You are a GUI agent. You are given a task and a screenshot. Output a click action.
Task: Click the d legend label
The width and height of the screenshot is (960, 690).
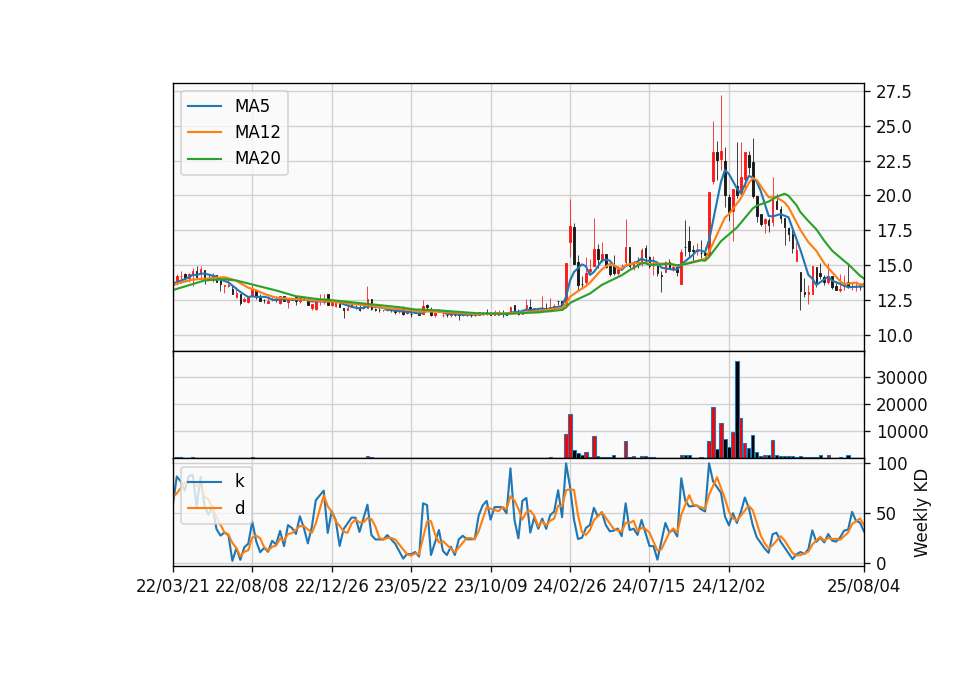pyautogui.click(x=239, y=508)
